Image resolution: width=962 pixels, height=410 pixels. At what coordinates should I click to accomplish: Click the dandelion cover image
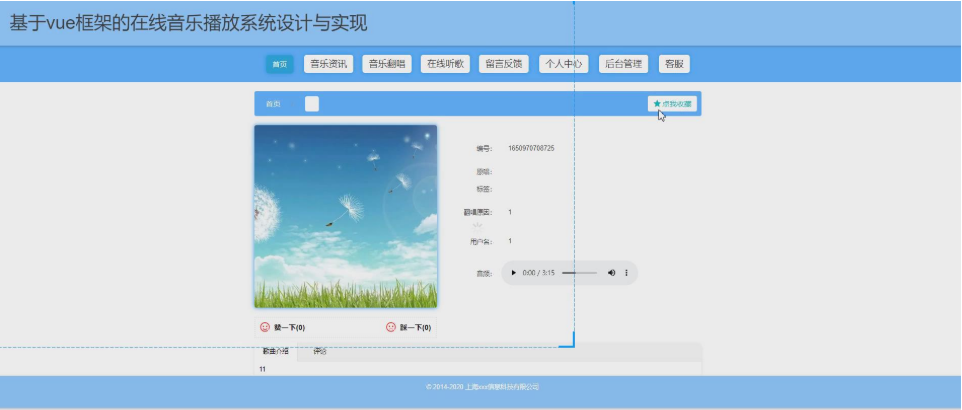click(x=345, y=217)
